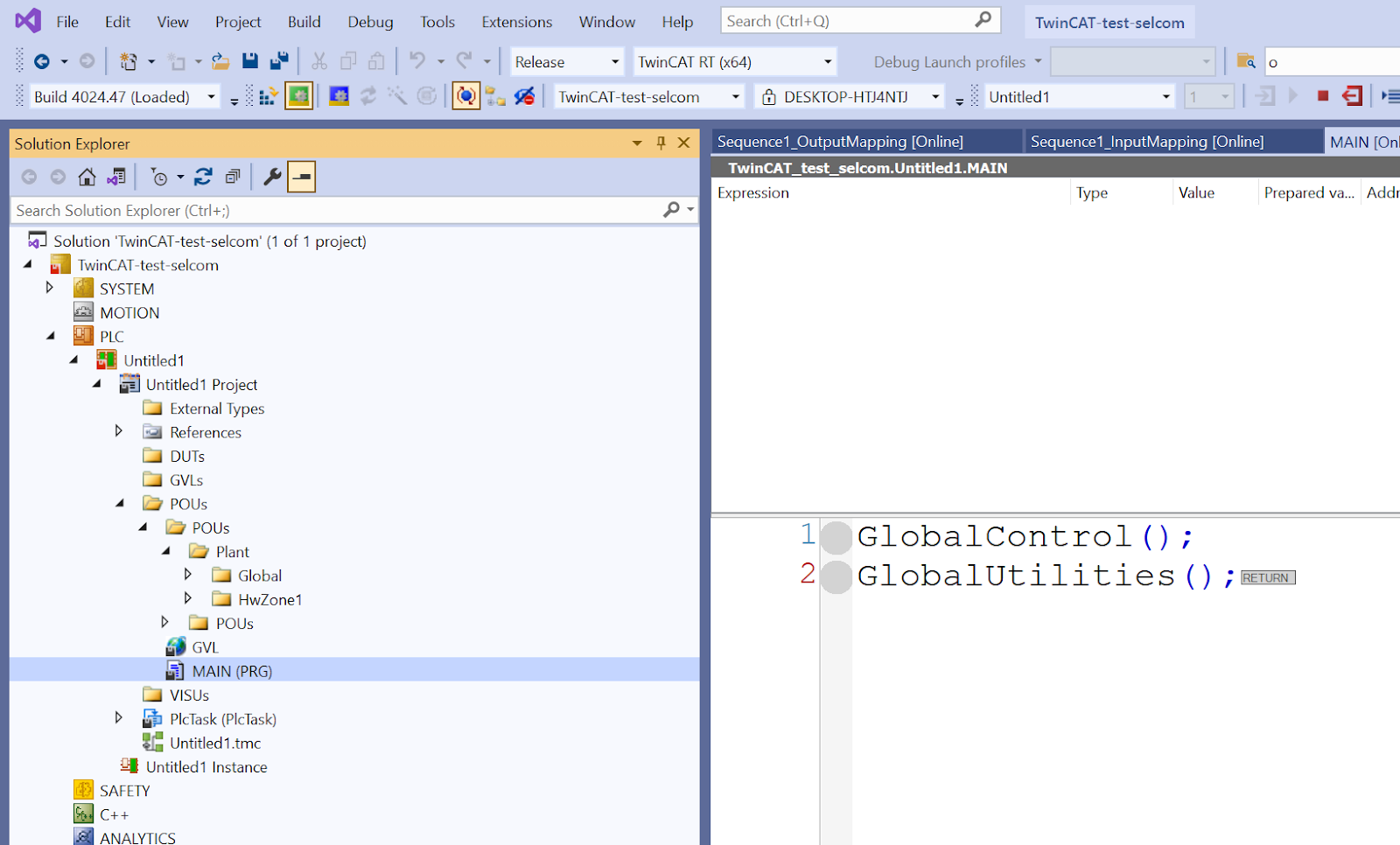1400x845 pixels.
Task: Click the Show Sub Items eye icon
Action: tap(524, 96)
